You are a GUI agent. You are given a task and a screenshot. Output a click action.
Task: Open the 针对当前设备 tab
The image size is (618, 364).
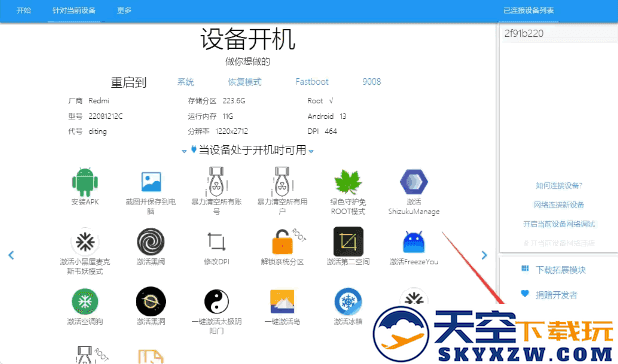(74, 10)
